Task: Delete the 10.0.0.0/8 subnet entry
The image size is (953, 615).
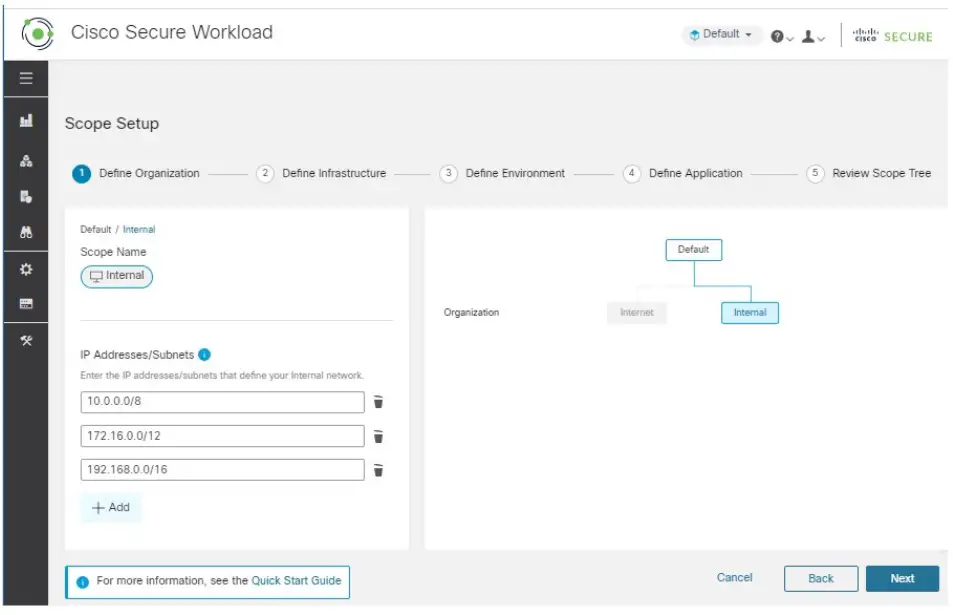Action: (x=378, y=402)
